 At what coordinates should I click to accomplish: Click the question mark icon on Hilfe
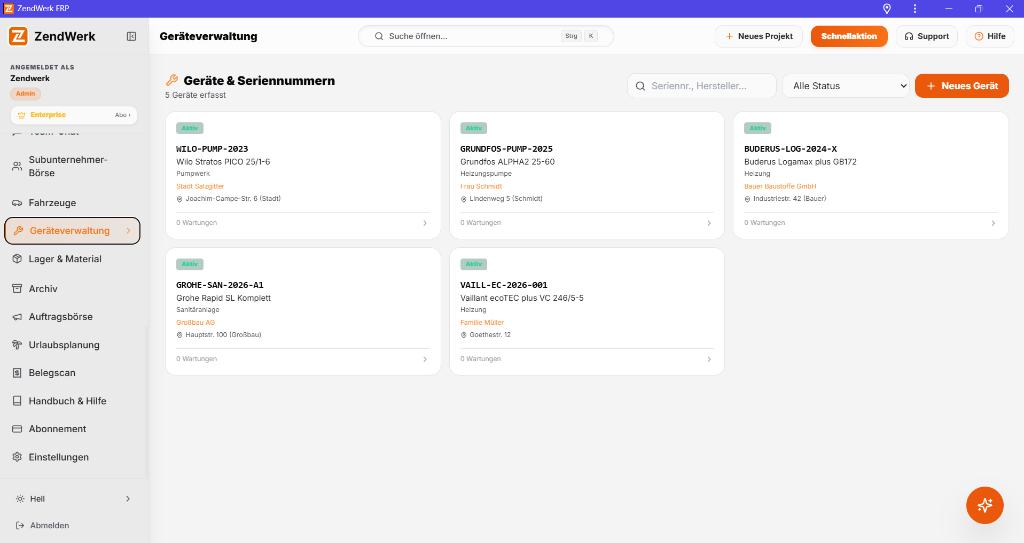pyautogui.click(x=979, y=37)
